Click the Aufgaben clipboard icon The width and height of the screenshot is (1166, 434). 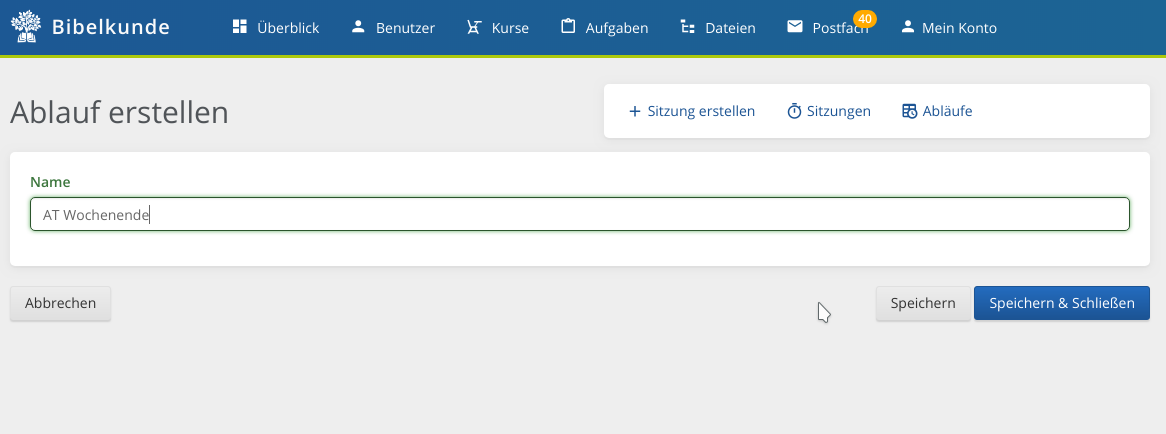tap(568, 27)
